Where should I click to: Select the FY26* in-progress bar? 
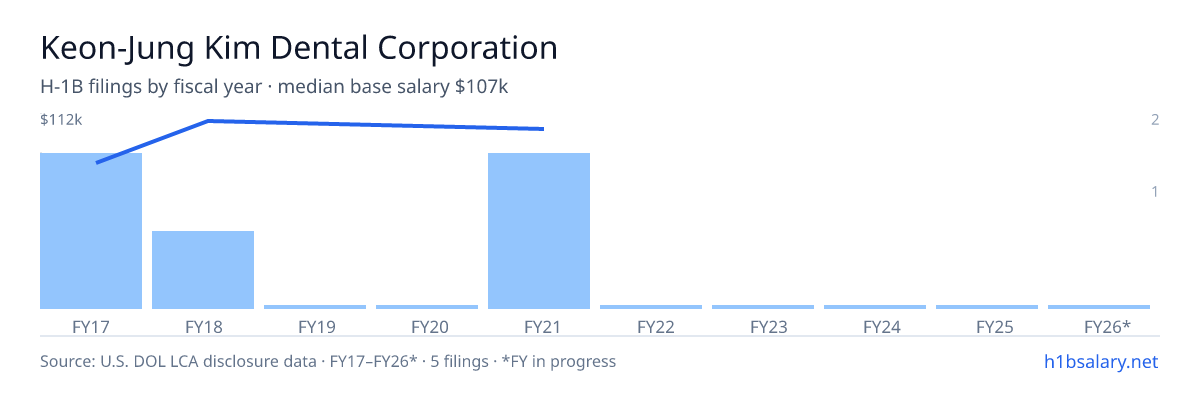pyautogui.click(x=1099, y=307)
